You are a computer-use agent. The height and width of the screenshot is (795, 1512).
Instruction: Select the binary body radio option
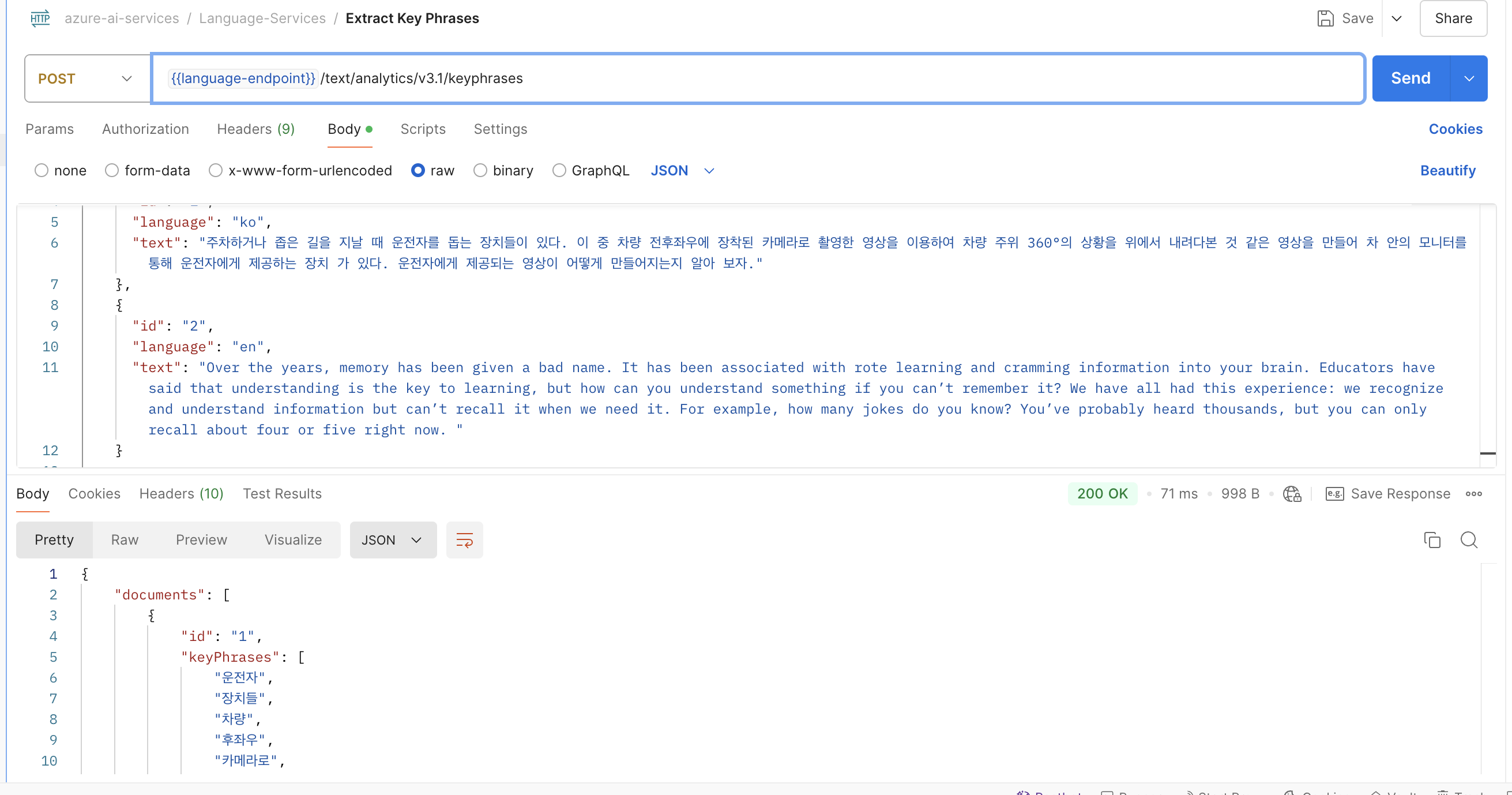[480, 170]
